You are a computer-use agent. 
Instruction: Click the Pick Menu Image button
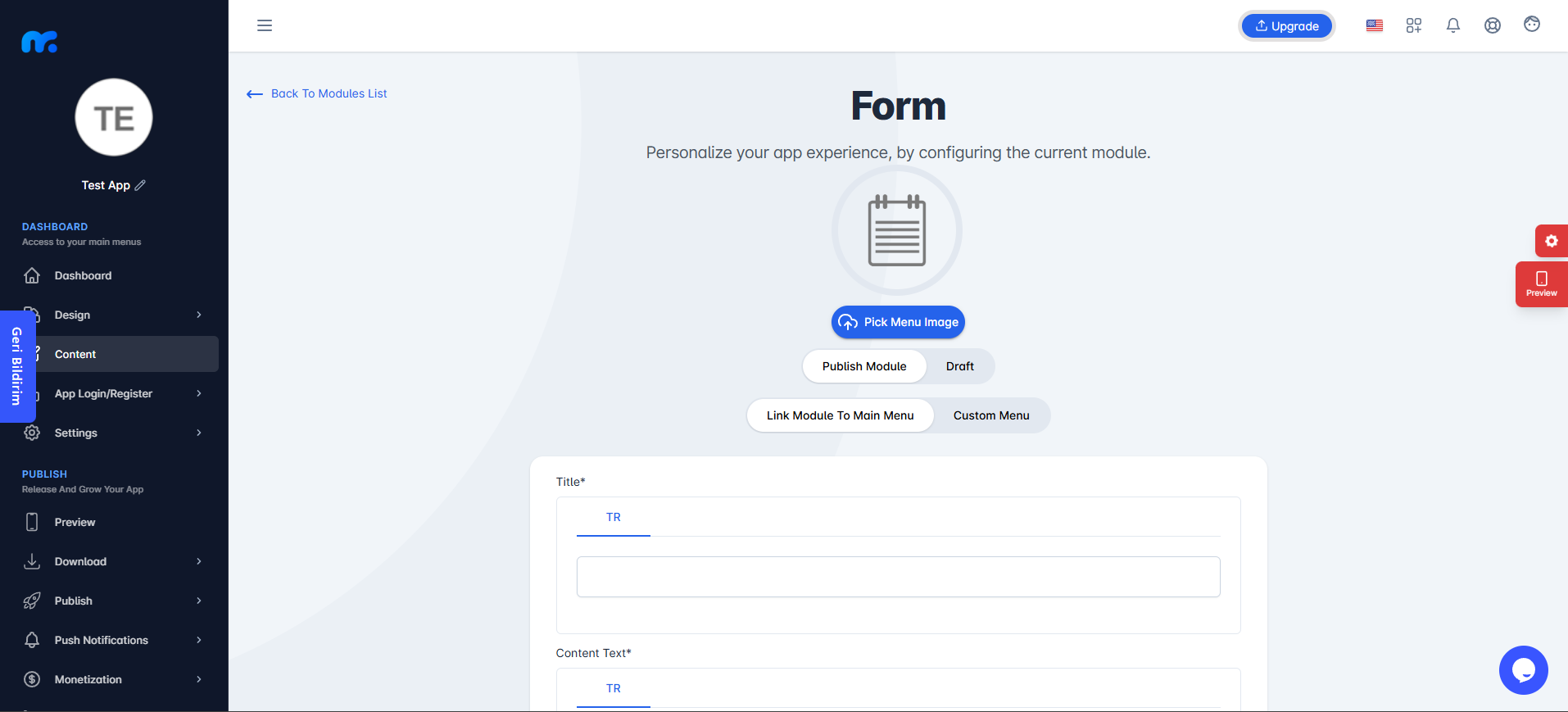tap(898, 322)
